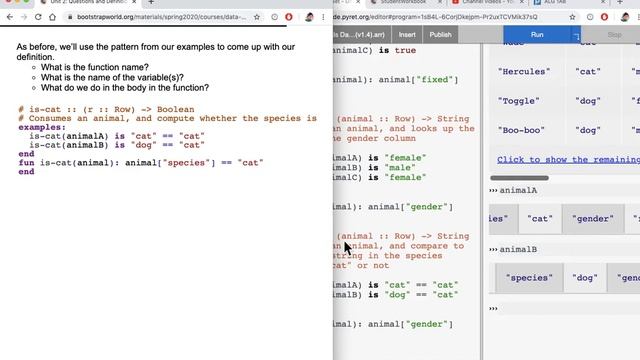
Task: Open the Run options dropdown arrow
Action: (576, 36)
